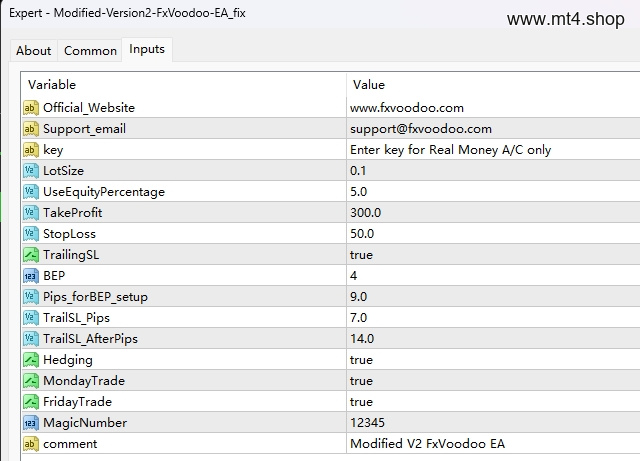Select the comment variable name
The width and height of the screenshot is (640, 461).
(70, 444)
